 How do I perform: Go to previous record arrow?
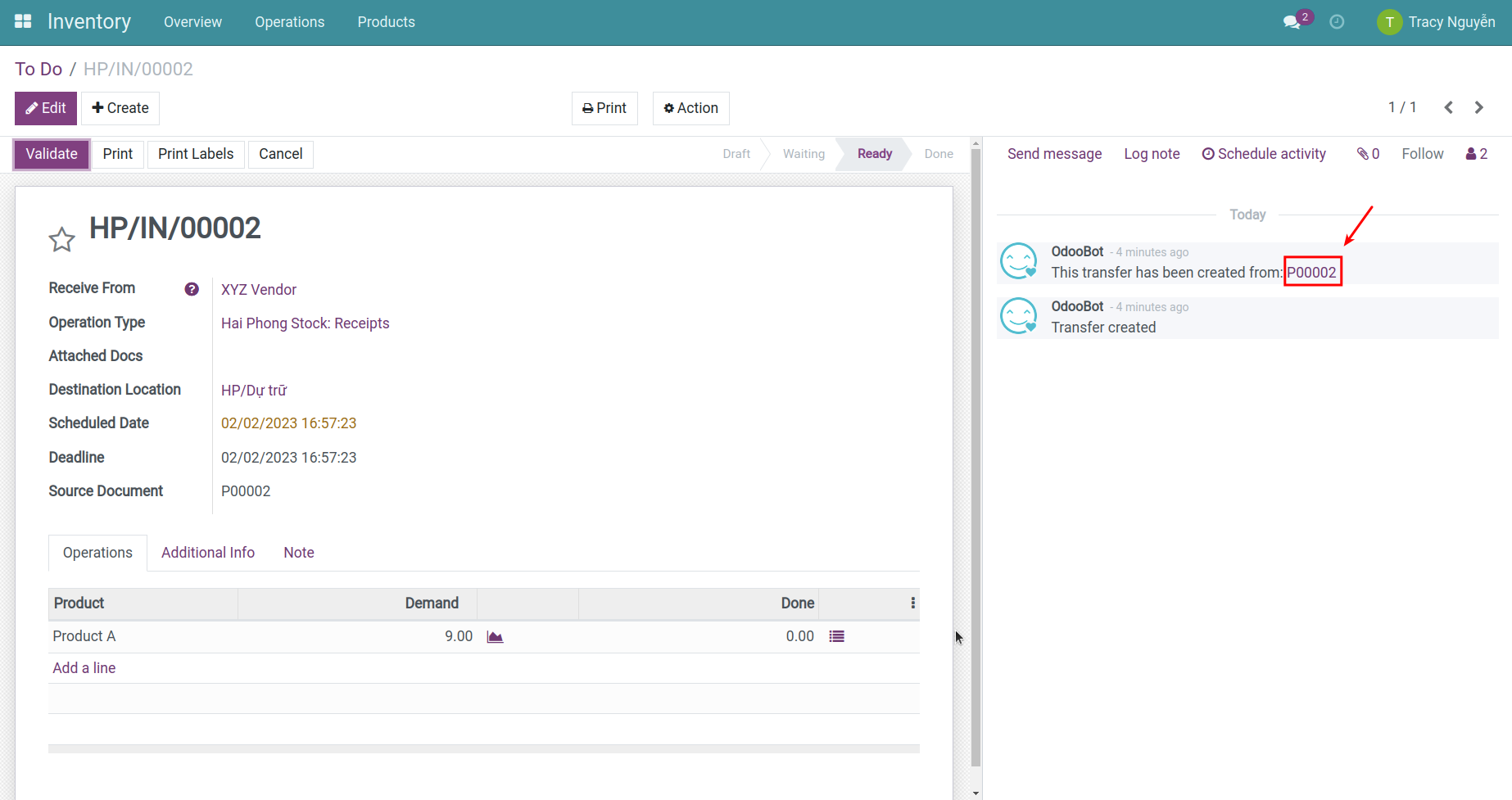click(1448, 108)
